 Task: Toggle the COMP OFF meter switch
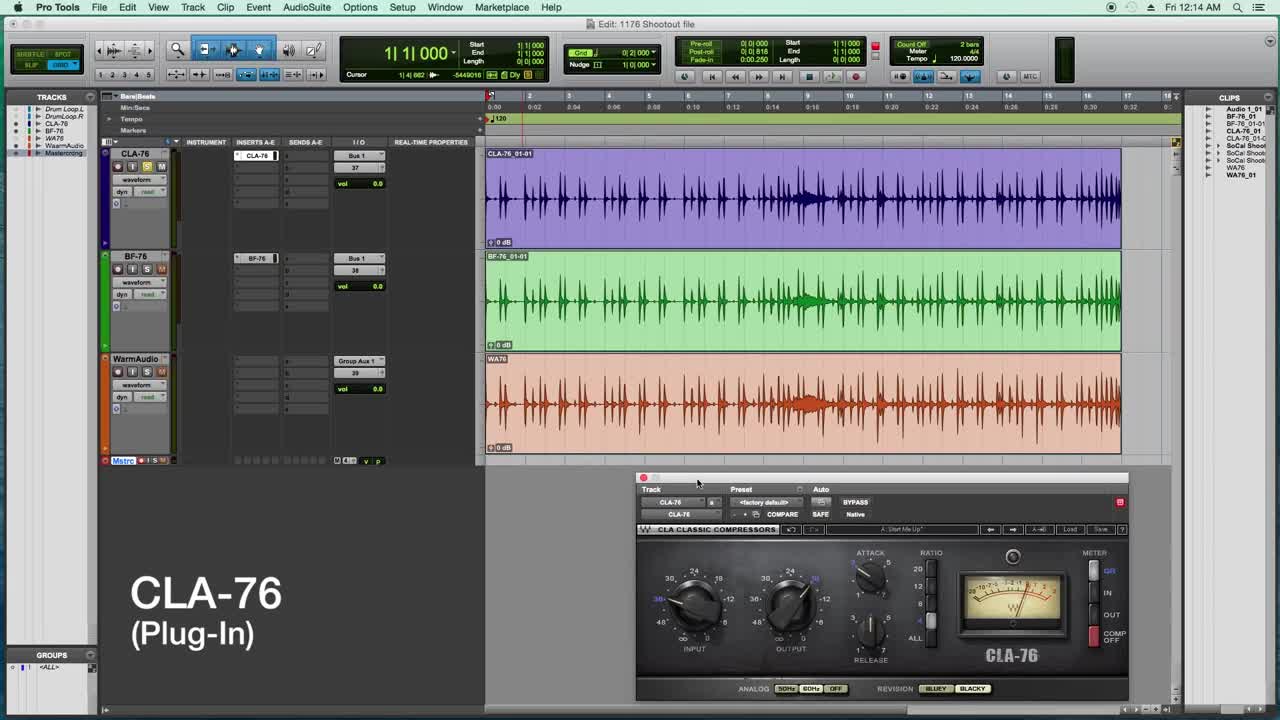pos(1093,636)
